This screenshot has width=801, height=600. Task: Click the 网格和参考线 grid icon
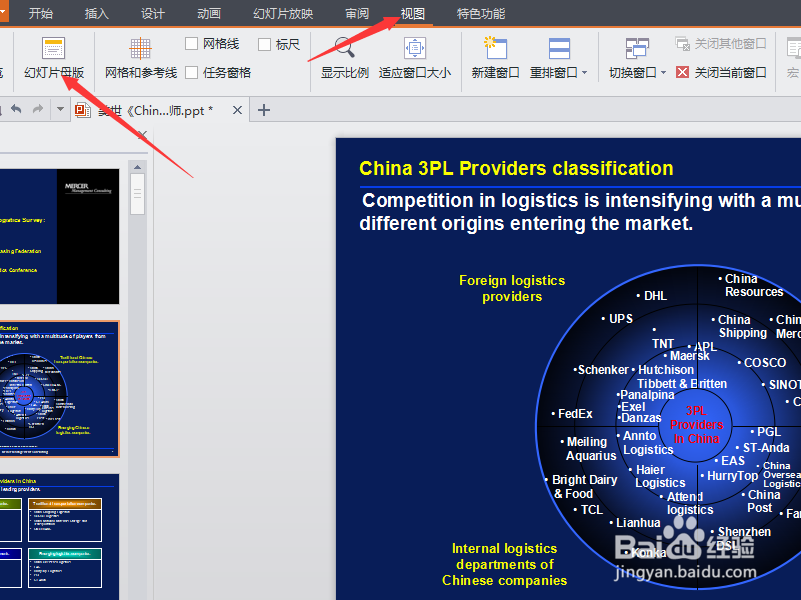[x=140, y=49]
